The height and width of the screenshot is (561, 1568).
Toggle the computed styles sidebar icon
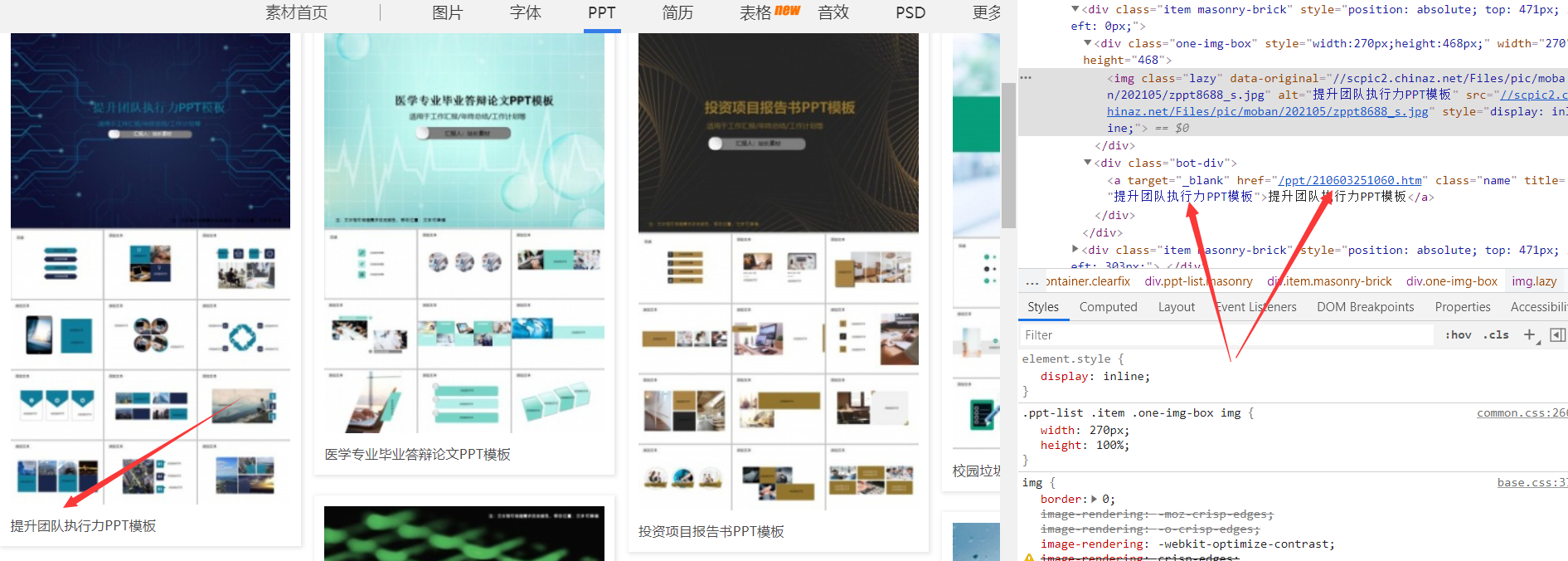[x=1557, y=334]
